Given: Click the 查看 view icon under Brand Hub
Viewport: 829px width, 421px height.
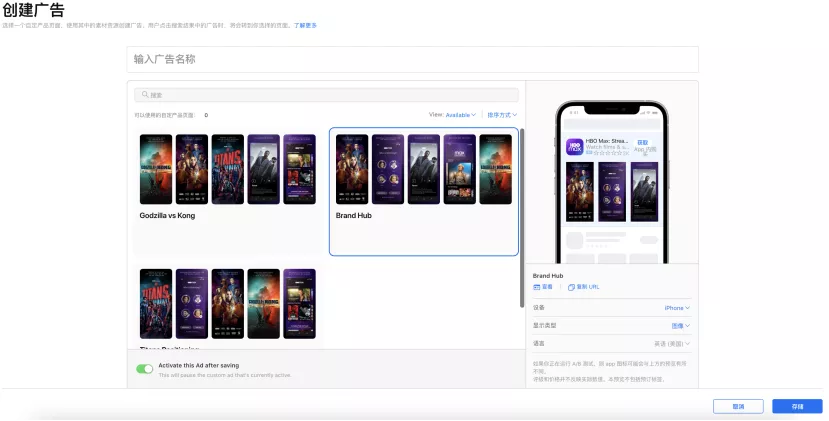Looking at the screenshot, I should (x=537, y=287).
